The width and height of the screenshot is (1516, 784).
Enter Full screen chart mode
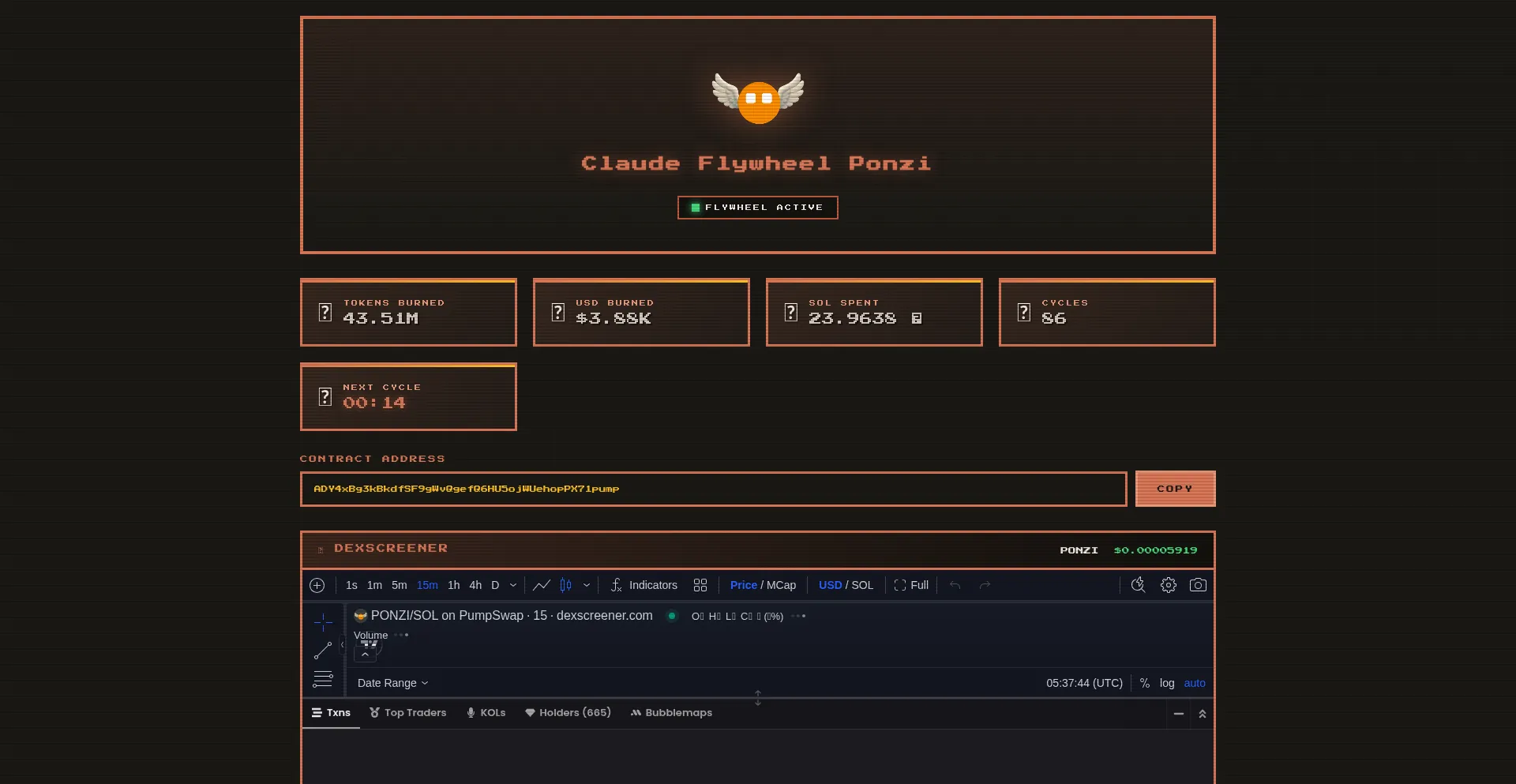[910, 585]
